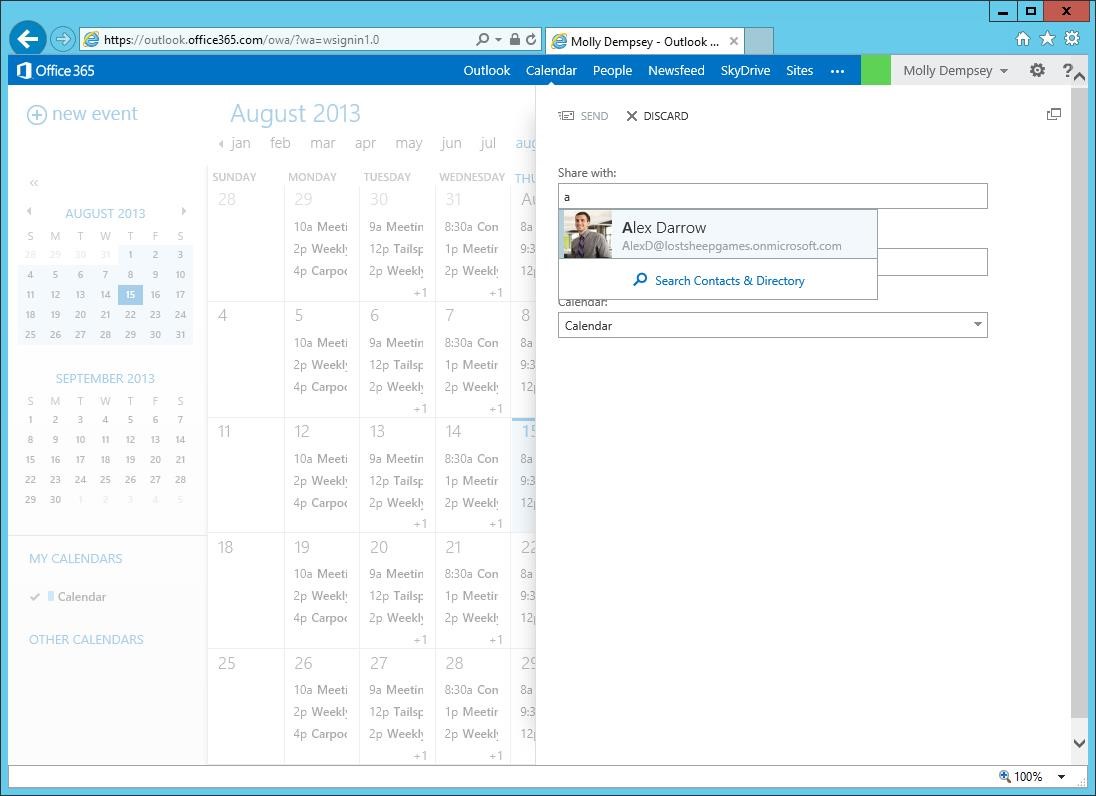Viewport: 1096px width, 796px height.
Task: Create a new event with the plus icon
Action: click(x=36, y=114)
